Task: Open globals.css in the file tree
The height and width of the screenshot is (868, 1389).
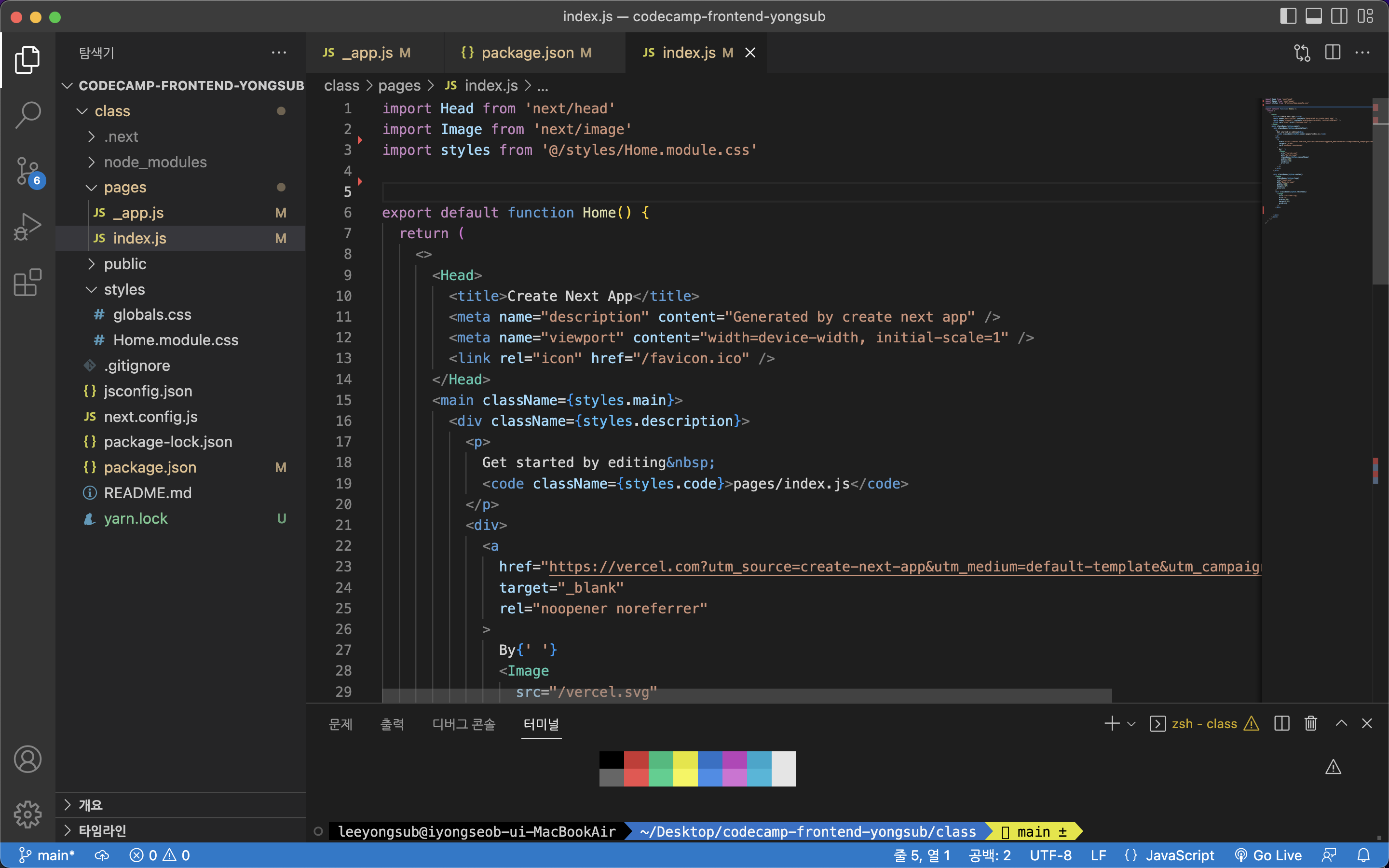Action: pos(180,314)
